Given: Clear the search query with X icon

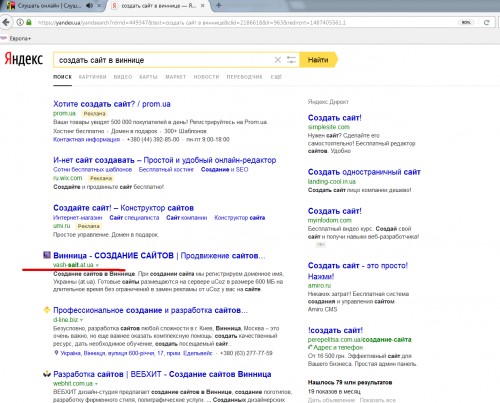Looking at the screenshot, I should 277,60.
